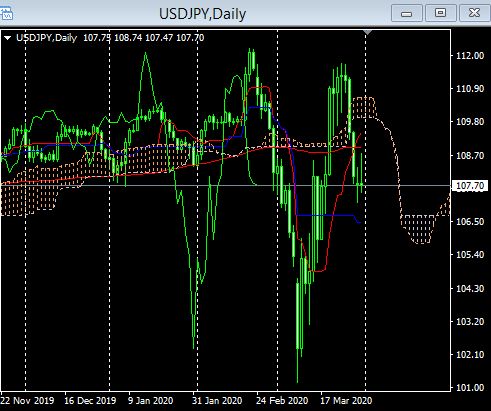Viewport: 491px width, 411px height.
Task: Expand the USDJPY,Daily chart dropdown arrow
Action: click(x=7, y=38)
